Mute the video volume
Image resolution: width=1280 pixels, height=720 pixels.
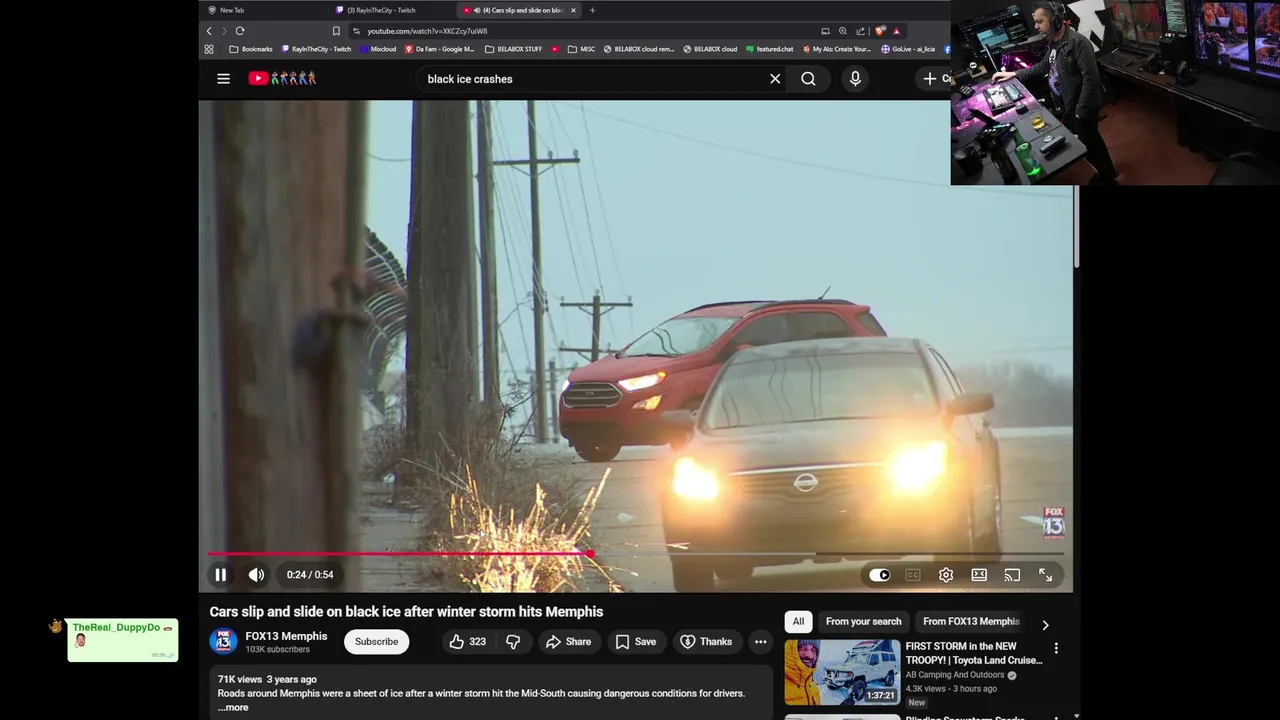point(257,575)
